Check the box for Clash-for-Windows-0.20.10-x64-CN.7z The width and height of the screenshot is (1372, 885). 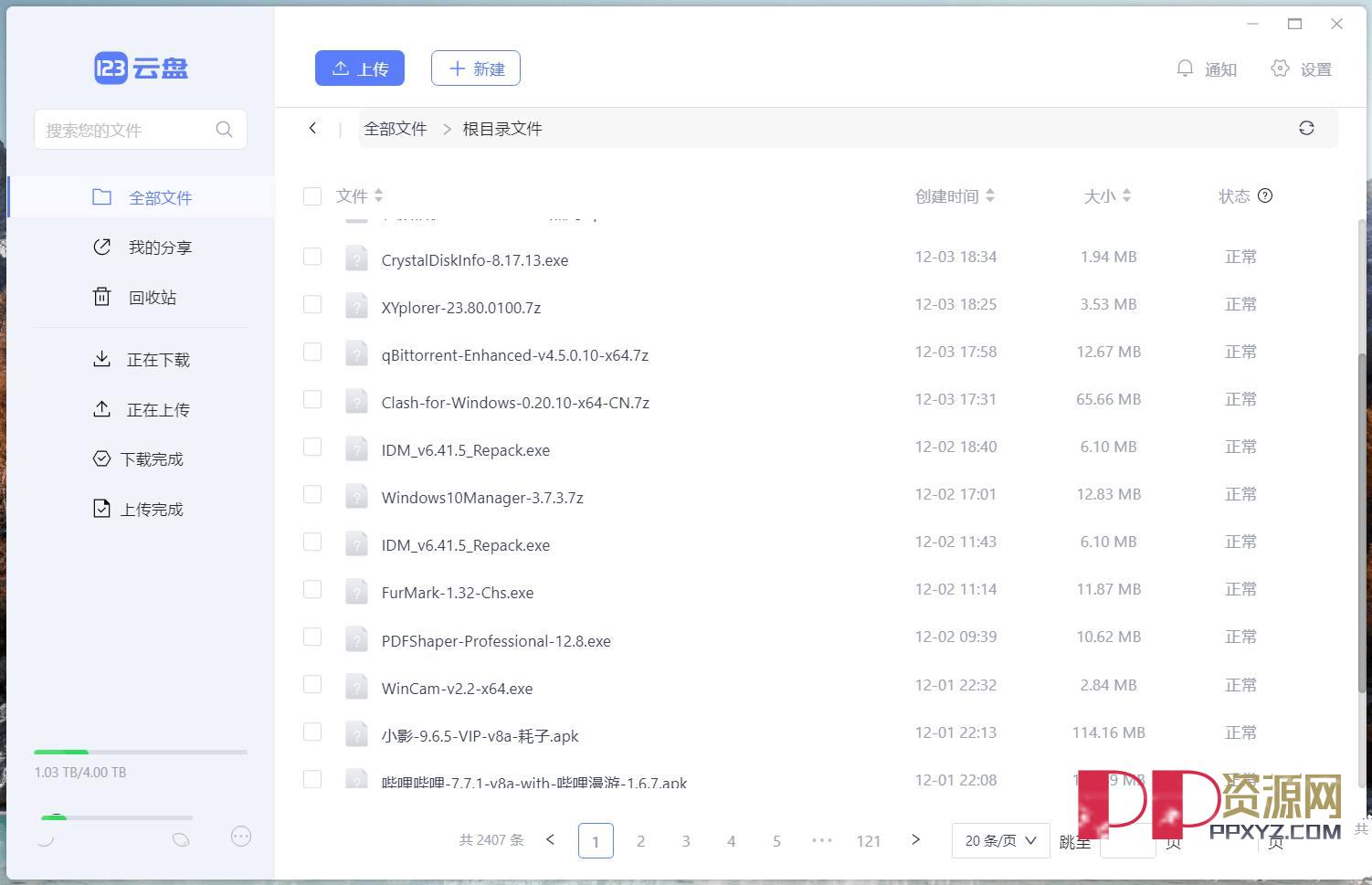click(x=312, y=399)
